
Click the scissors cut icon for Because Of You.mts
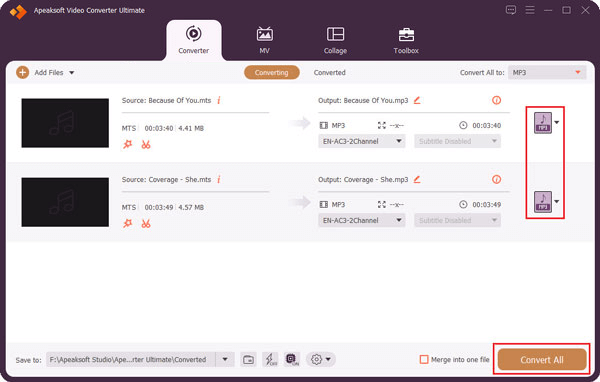(146, 145)
